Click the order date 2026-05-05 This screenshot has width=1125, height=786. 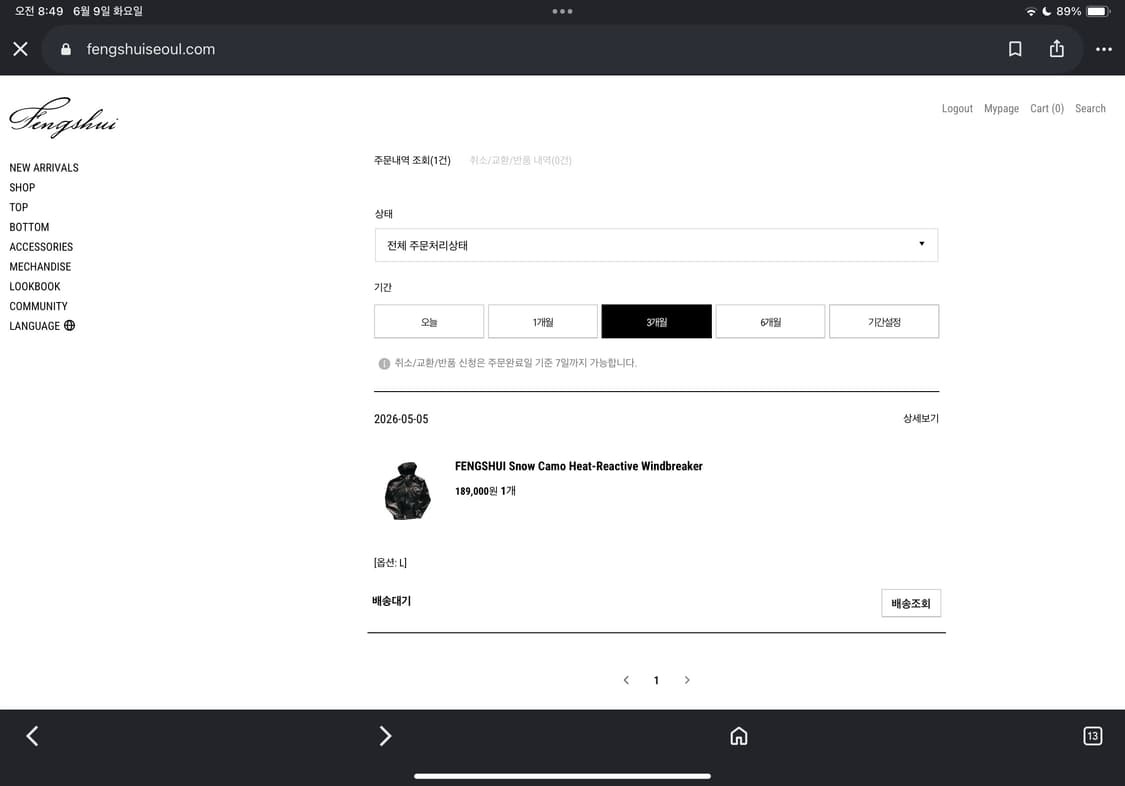click(x=400, y=419)
